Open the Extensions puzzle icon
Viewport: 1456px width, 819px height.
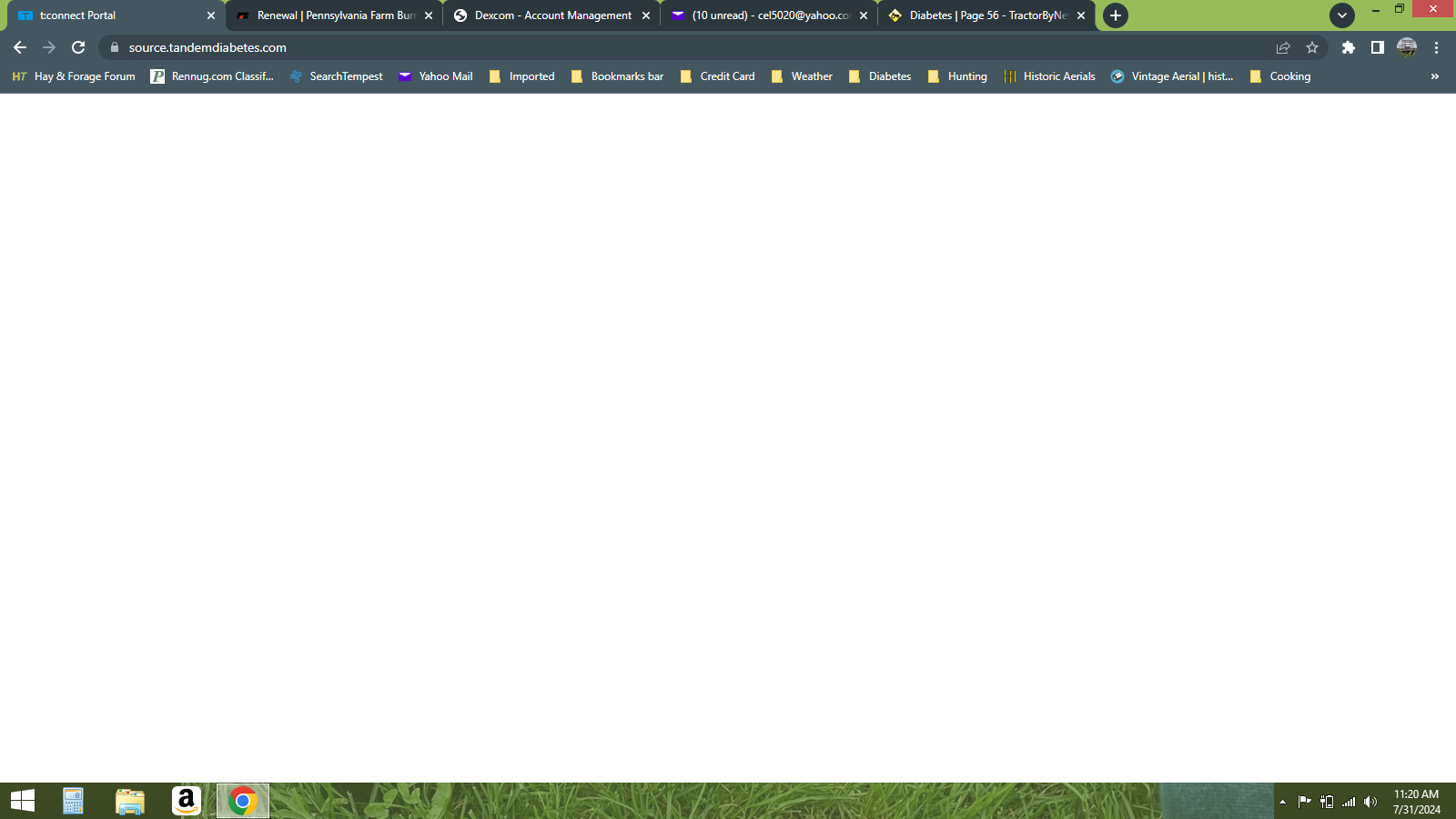click(x=1348, y=47)
